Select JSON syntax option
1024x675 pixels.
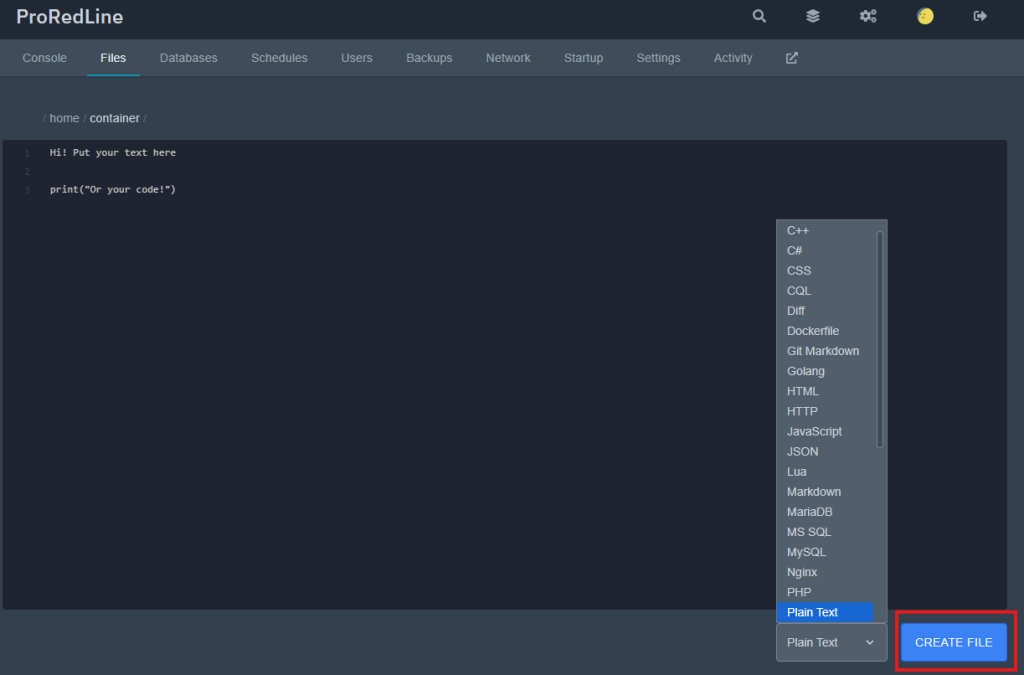(825, 452)
